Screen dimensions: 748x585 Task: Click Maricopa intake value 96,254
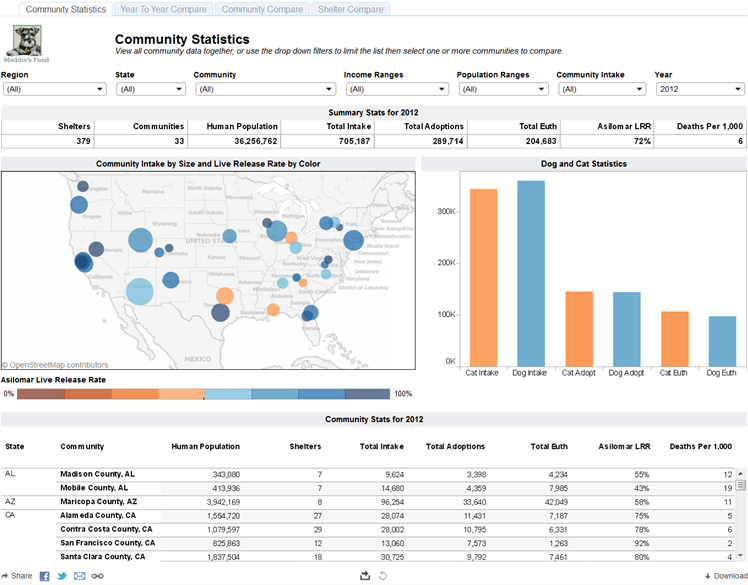pyautogui.click(x=392, y=502)
